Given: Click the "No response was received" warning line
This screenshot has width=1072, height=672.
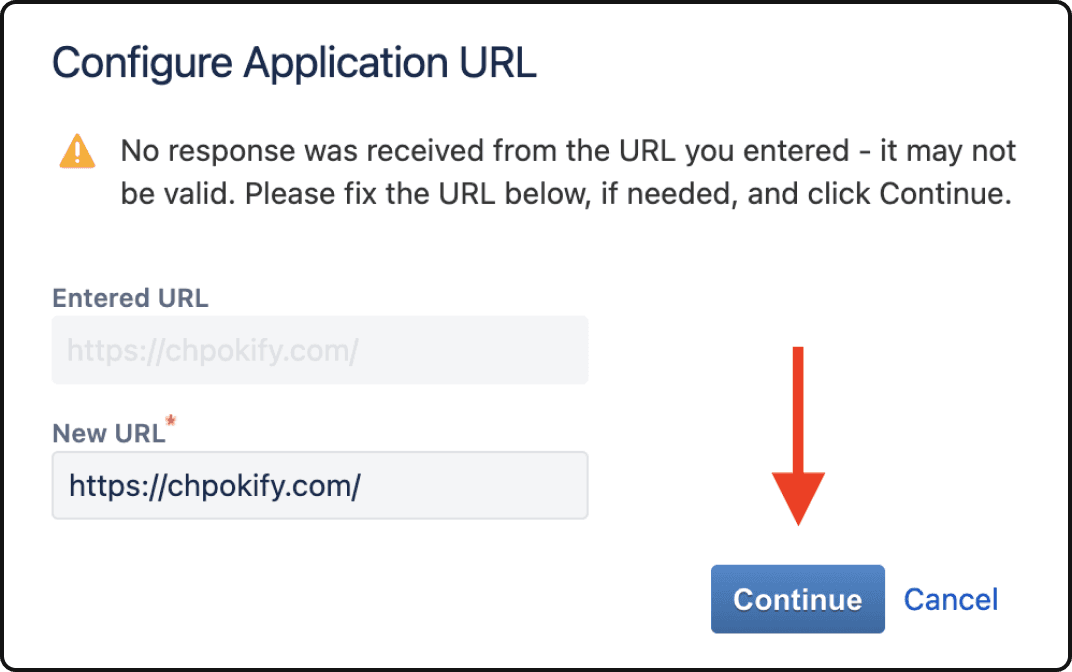Looking at the screenshot, I should tap(568, 151).
